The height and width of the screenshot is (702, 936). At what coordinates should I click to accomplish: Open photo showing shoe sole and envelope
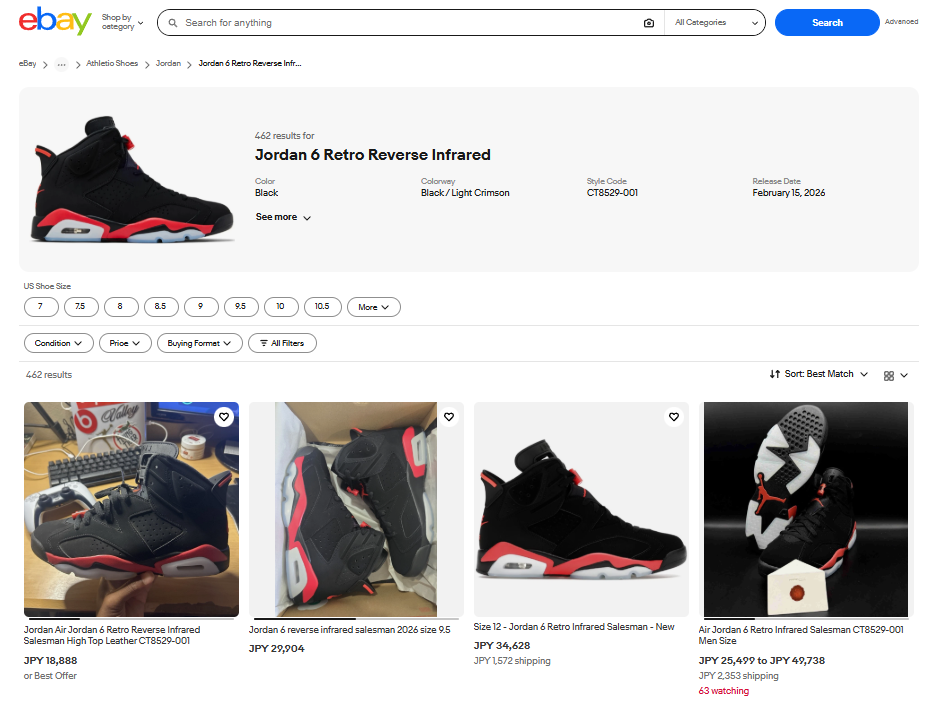(x=806, y=509)
